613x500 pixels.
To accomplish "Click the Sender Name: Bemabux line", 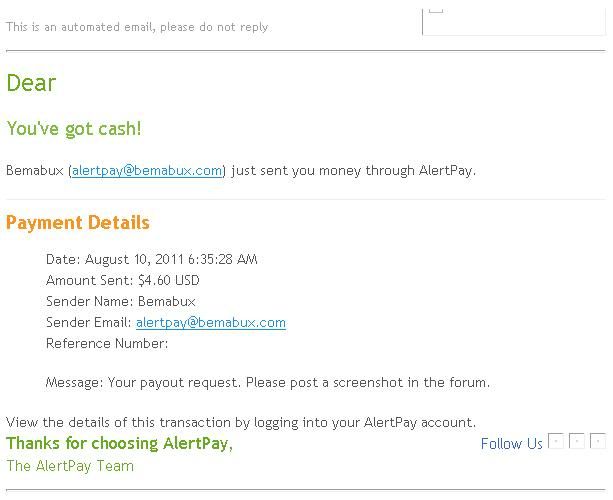I will [121, 301].
